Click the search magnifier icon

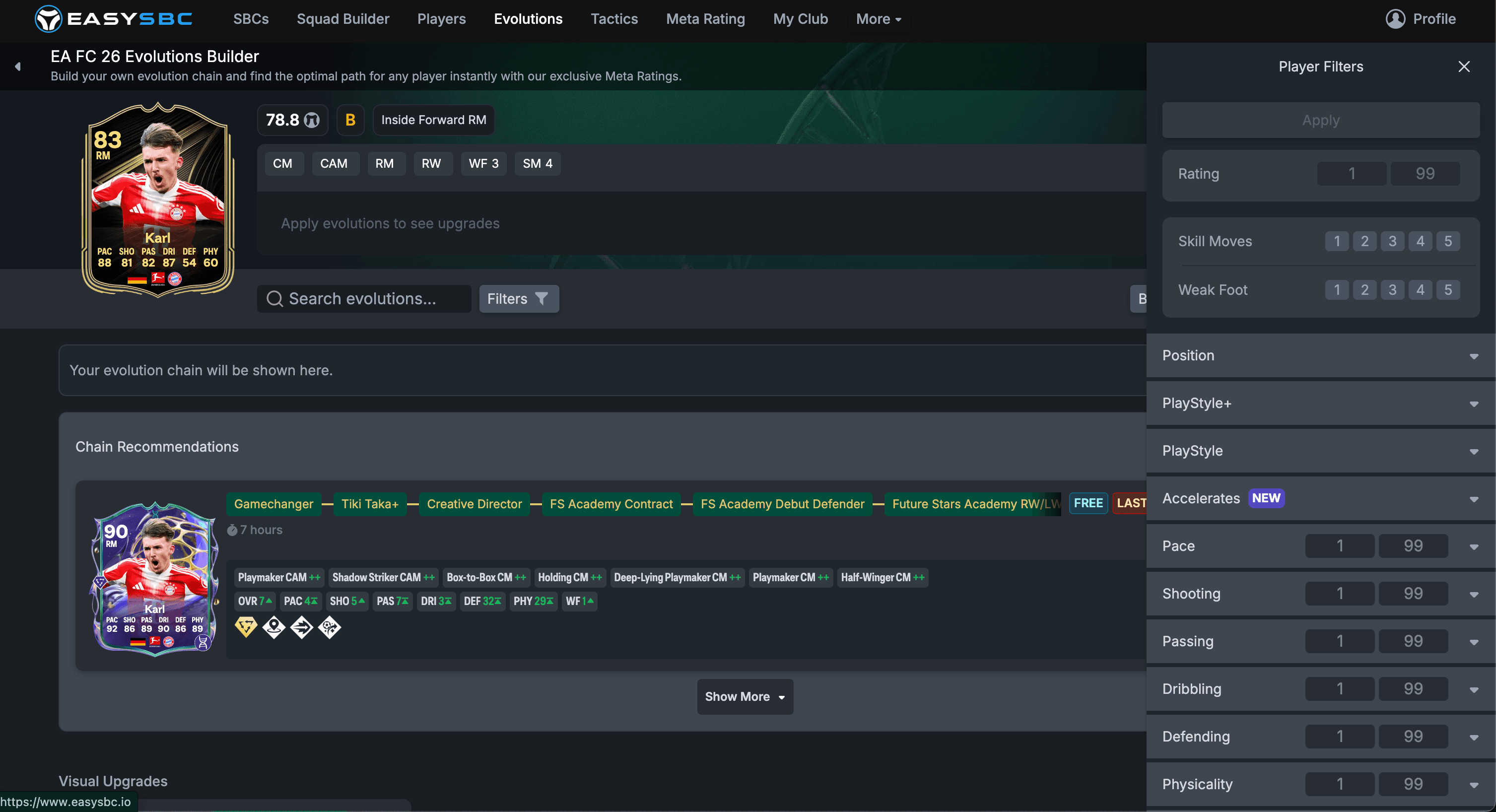pos(274,299)
